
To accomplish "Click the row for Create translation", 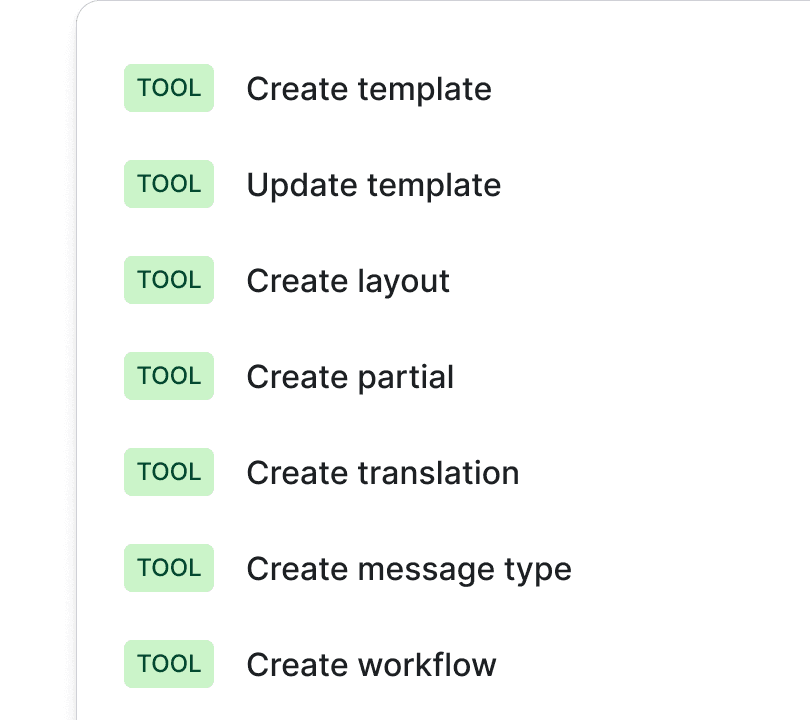I will (x=382, y=474).
